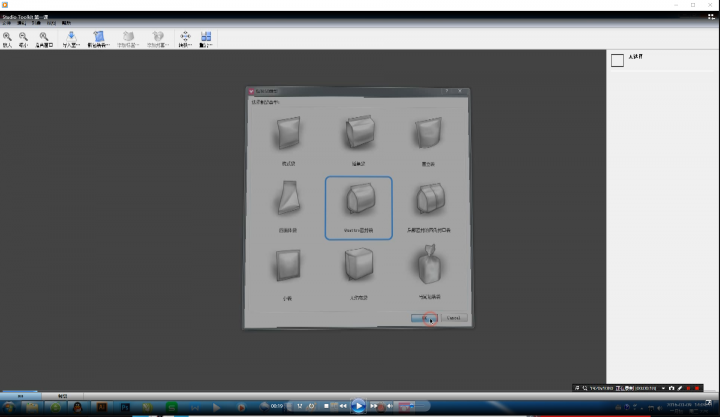Select the top-middle gusseted bag shape

[358, 133]
